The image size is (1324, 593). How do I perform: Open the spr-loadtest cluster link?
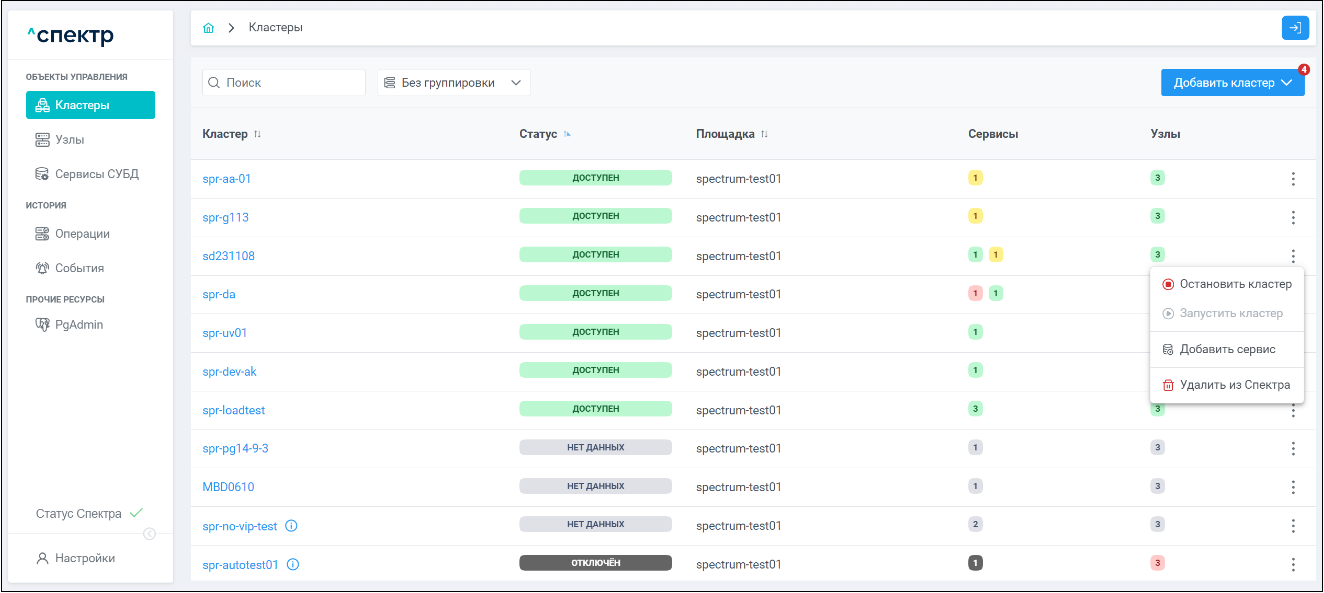(234, 410)
